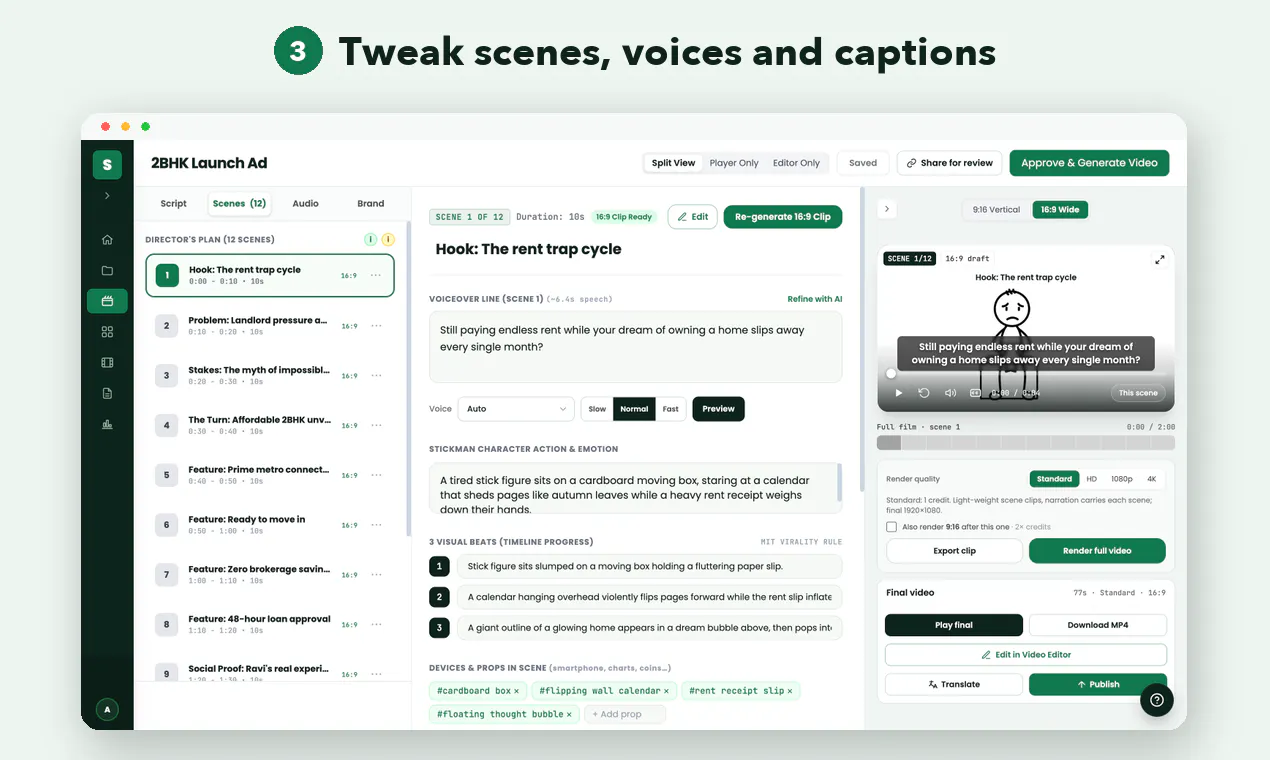Mute the preview with the speaker icon
This screenshot has height=760, width=1270.
950,393
